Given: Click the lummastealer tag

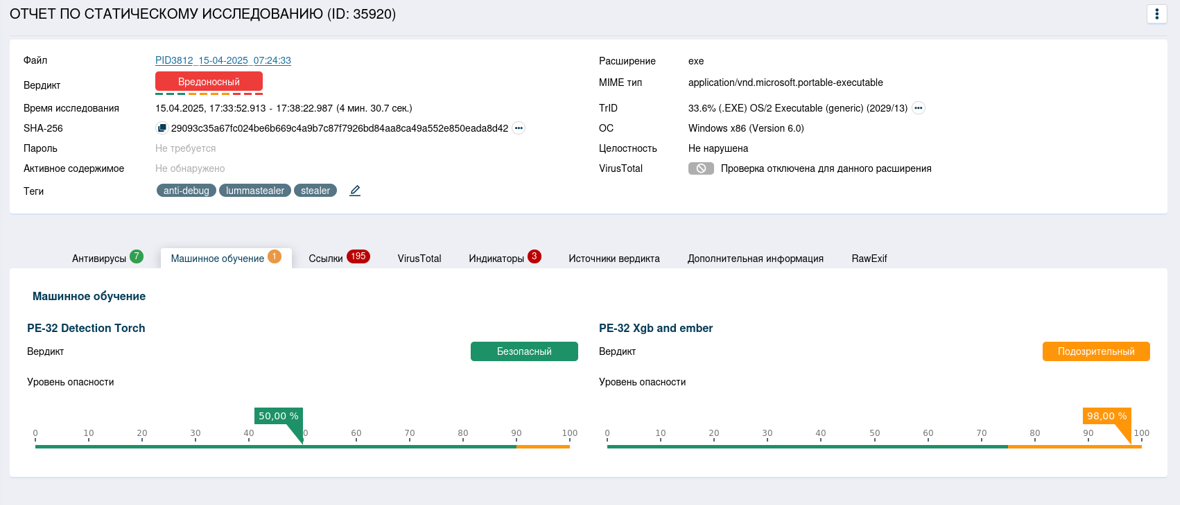Looking at the screenshot, I should 255,190.
